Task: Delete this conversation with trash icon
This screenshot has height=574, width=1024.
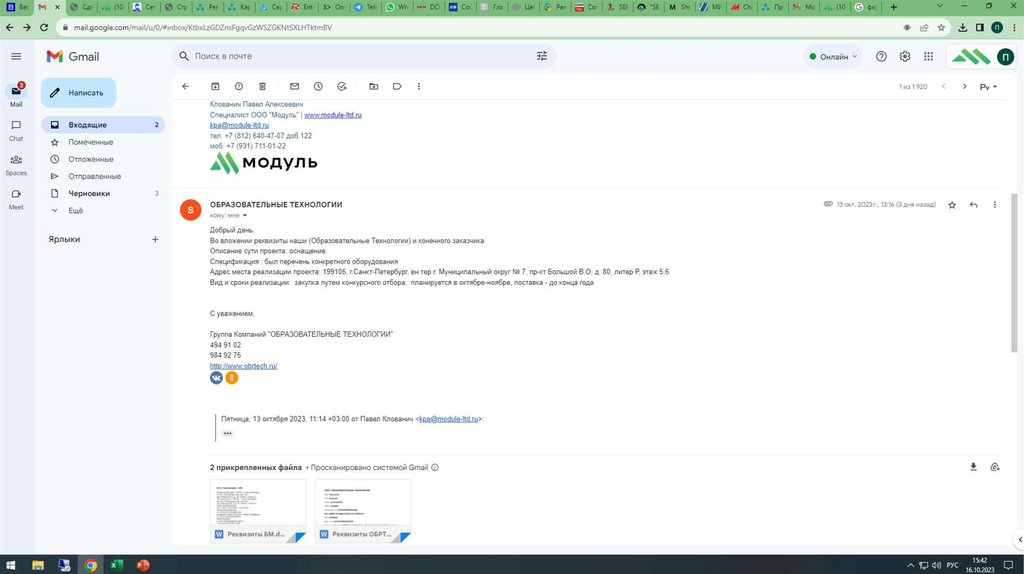Action: (x=262, y=86)
